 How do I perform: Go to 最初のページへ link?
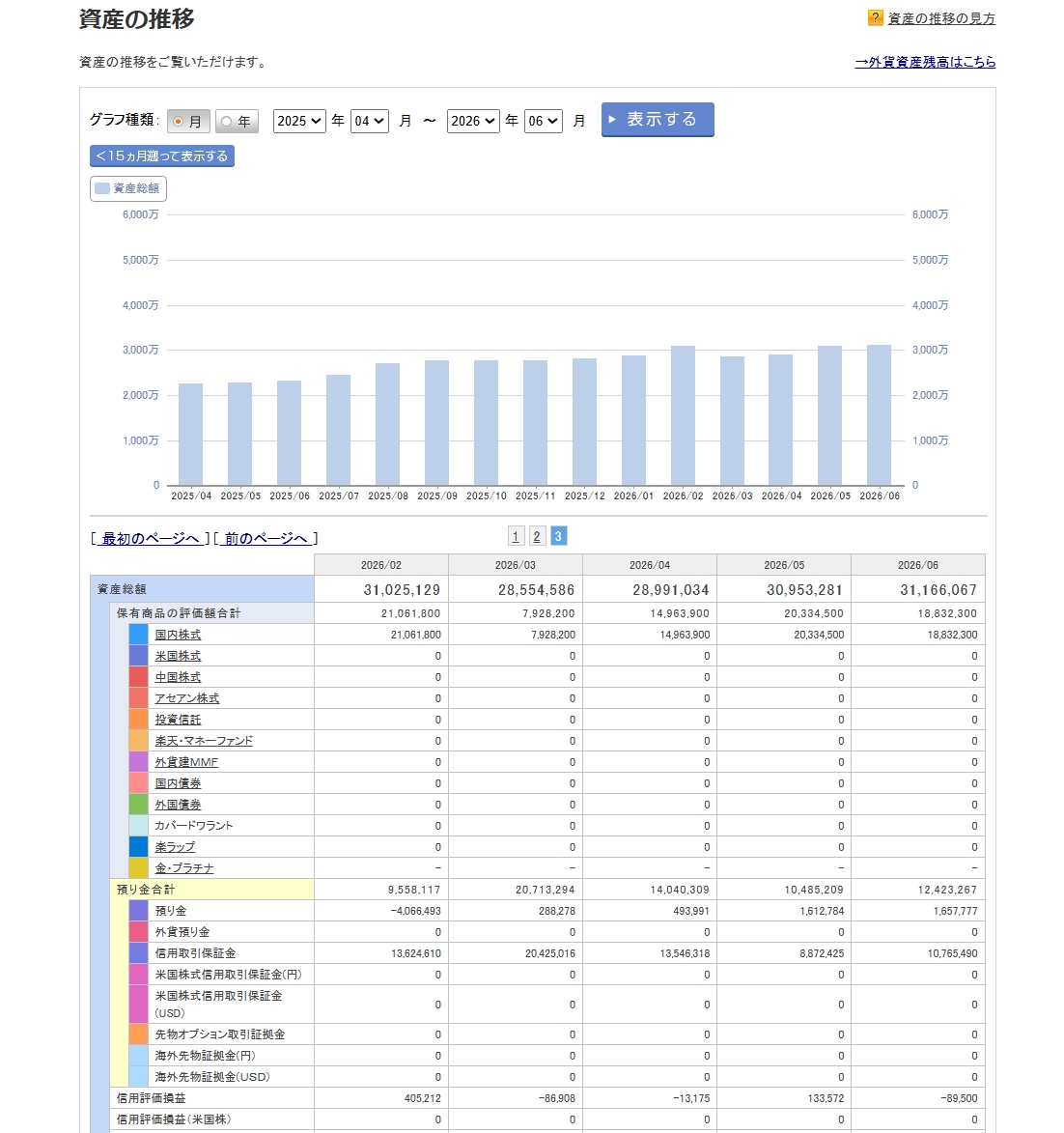(x=151, y=538)
